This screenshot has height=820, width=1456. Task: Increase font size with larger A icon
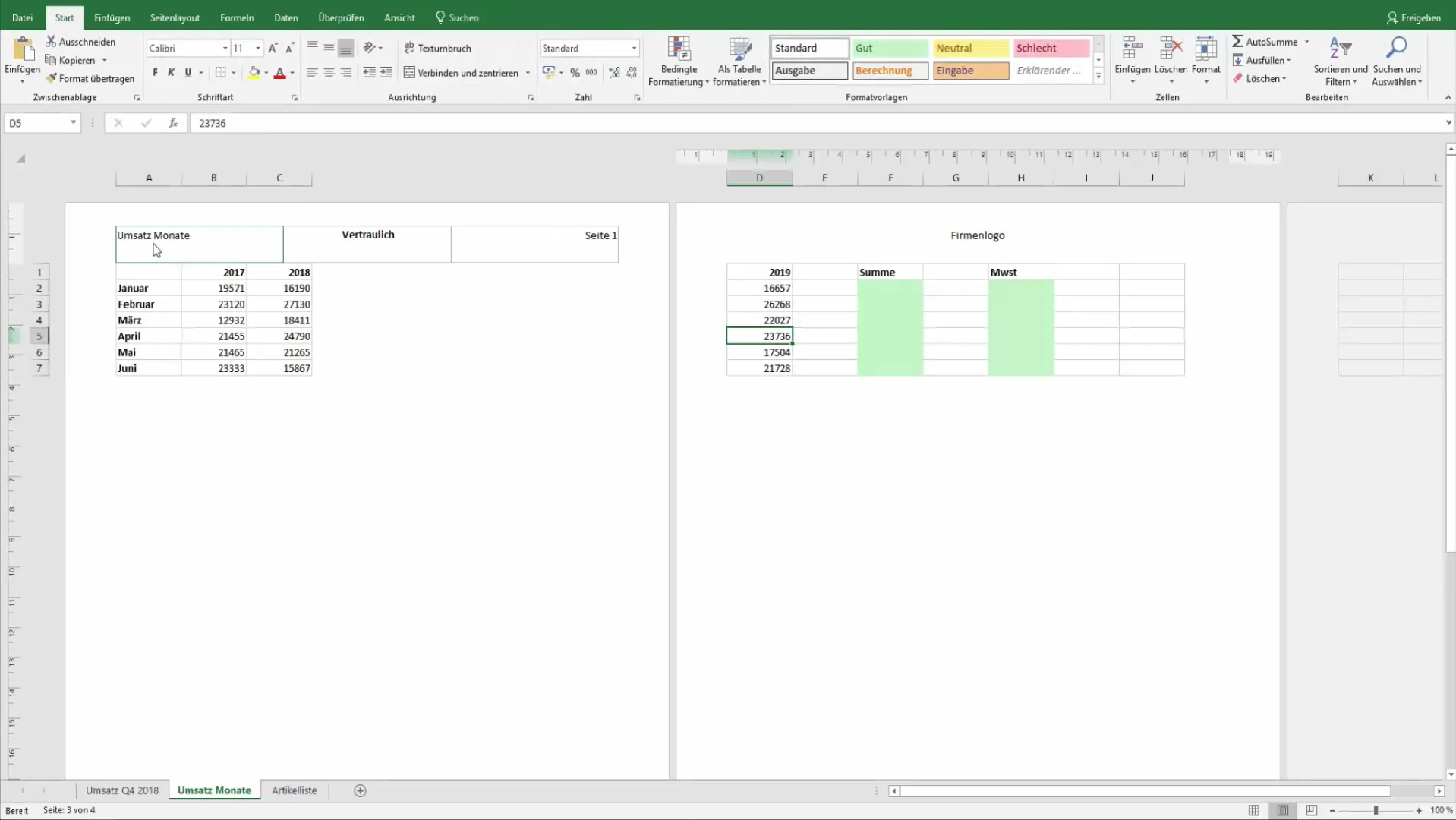[x=273, y=48]
